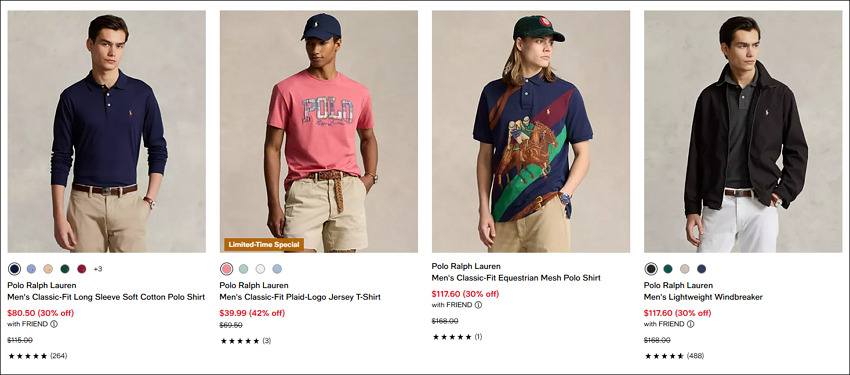Open Men's Classic-Fit Long Sleeve Soft Cotton Polo link
Image resolution: width=850 pixels, height=375 pixels.
pos(106,297)
